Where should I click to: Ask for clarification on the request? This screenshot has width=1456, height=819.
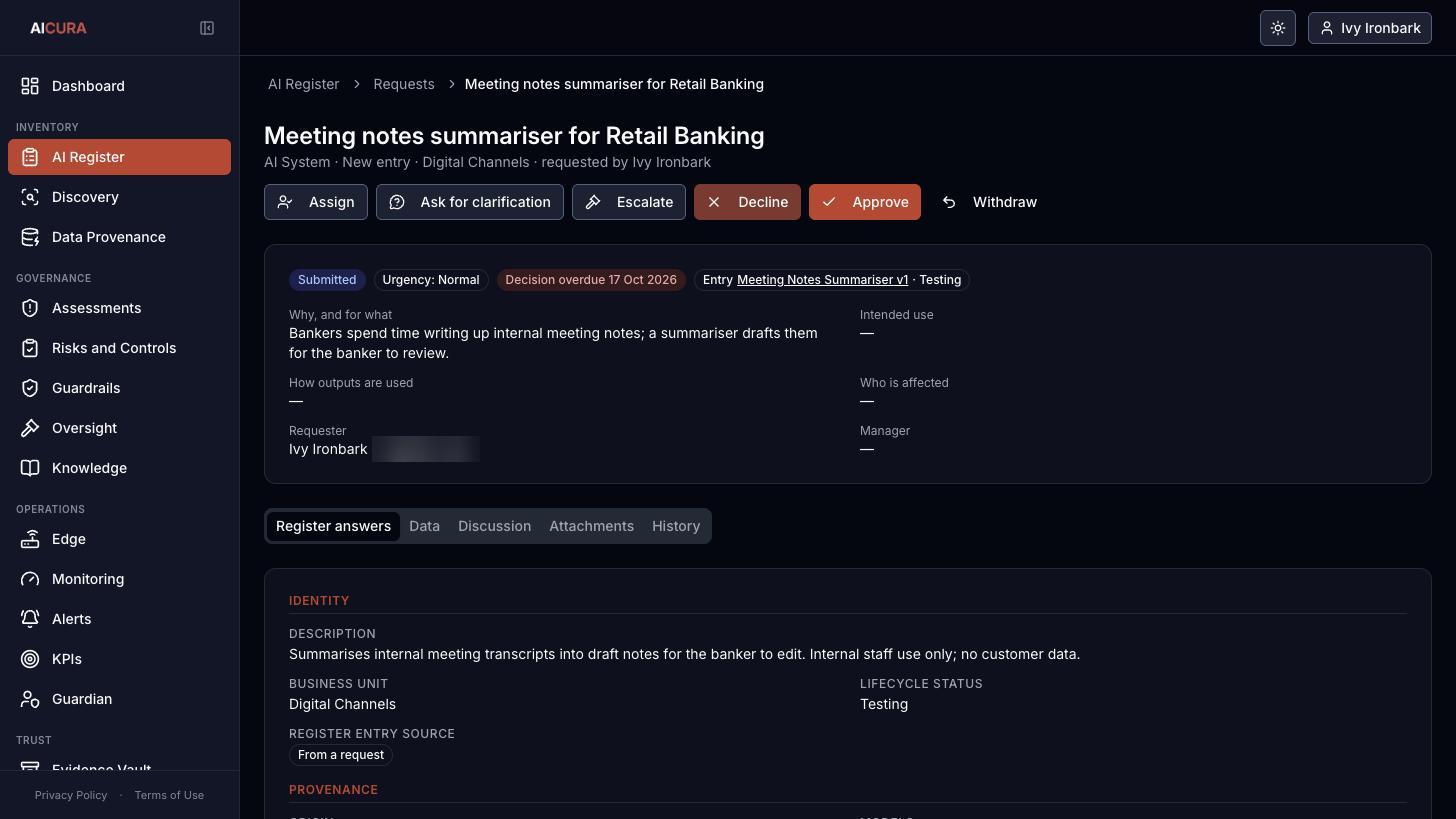point(470,202)
